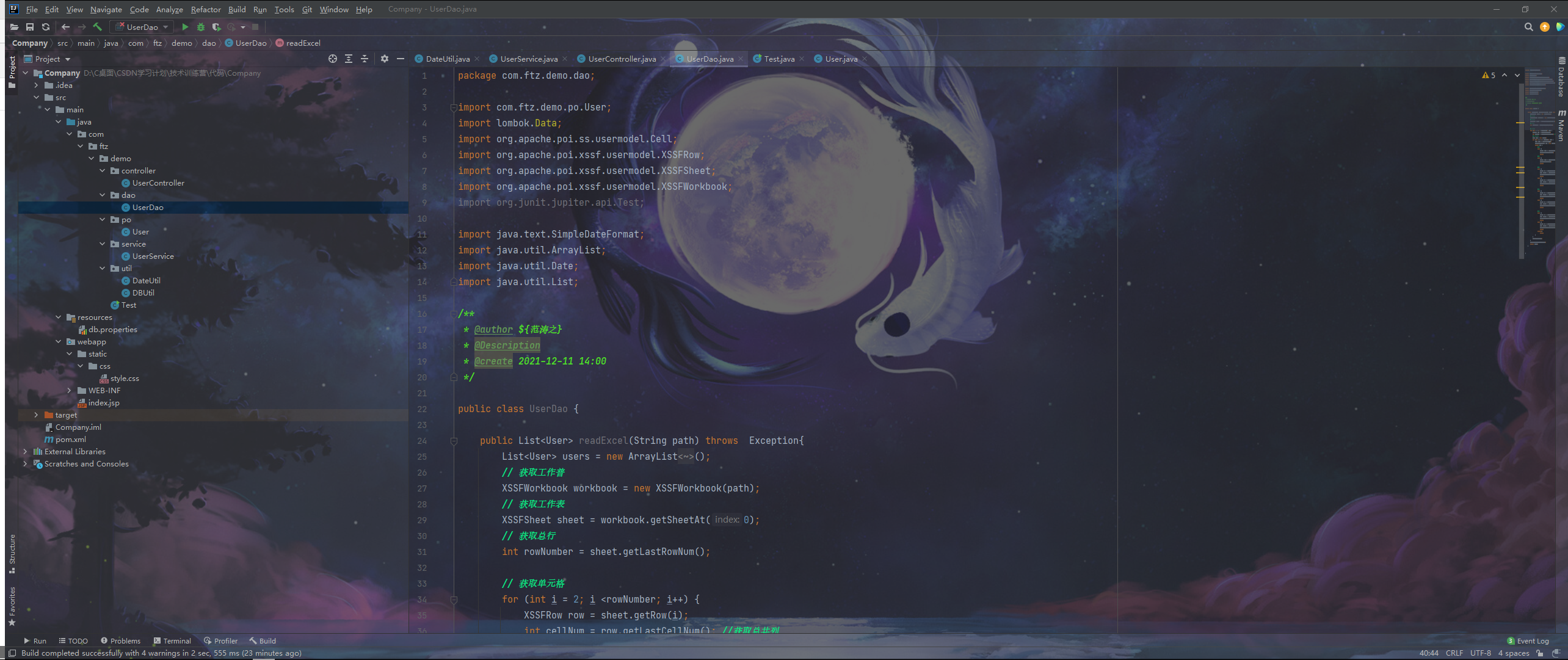Click Run with Coverage shield icon
Viewport: 1568px width, 660px height.
pyautogui.click(x=216, y=27)
